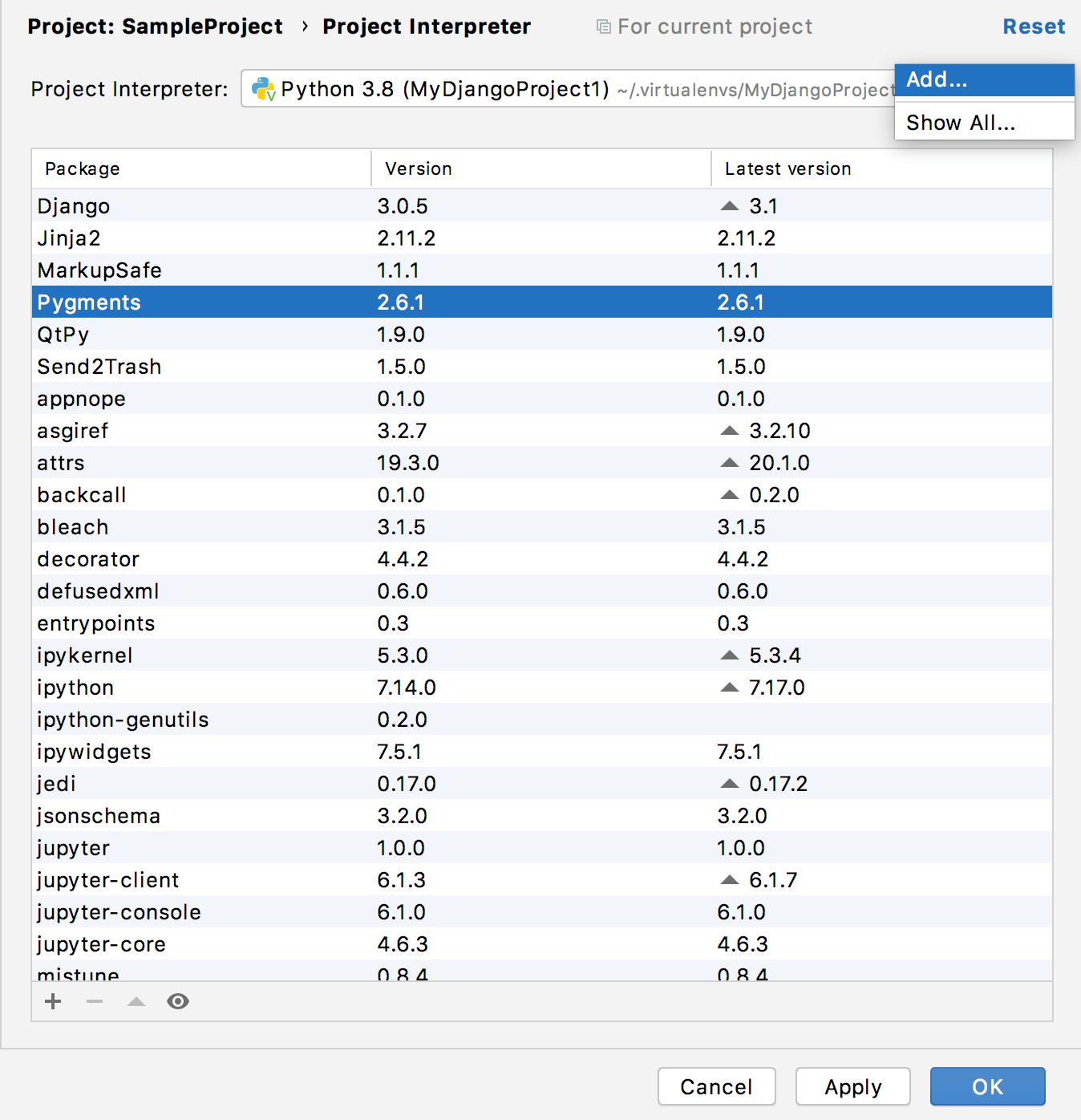Upgrade selected package via the up-arrow icon
Viewport: 1081px width, 1120px height.
pyautogui.click(x=136, y=1001)
